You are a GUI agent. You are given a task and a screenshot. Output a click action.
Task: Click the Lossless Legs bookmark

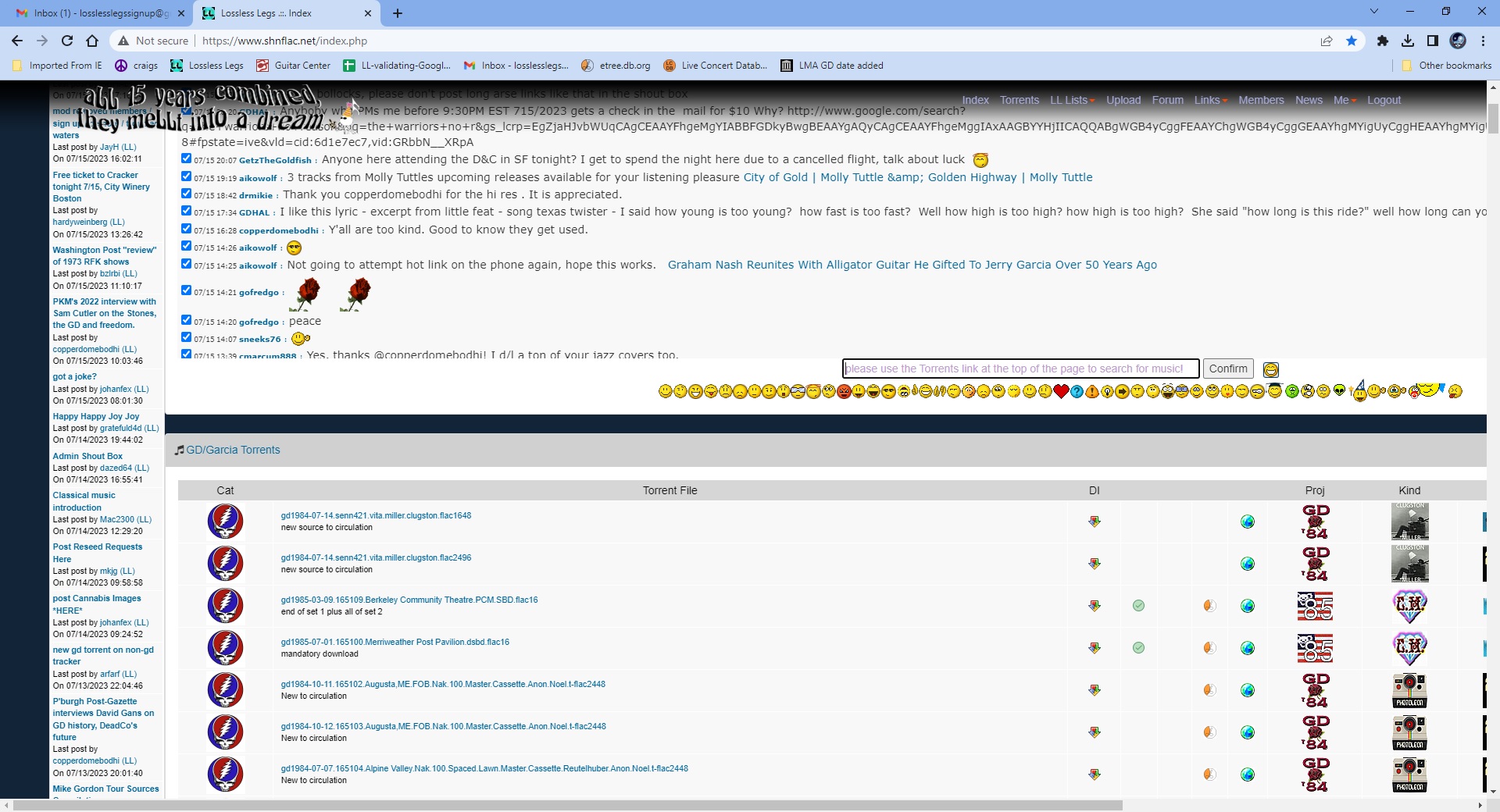coord(207,66)
